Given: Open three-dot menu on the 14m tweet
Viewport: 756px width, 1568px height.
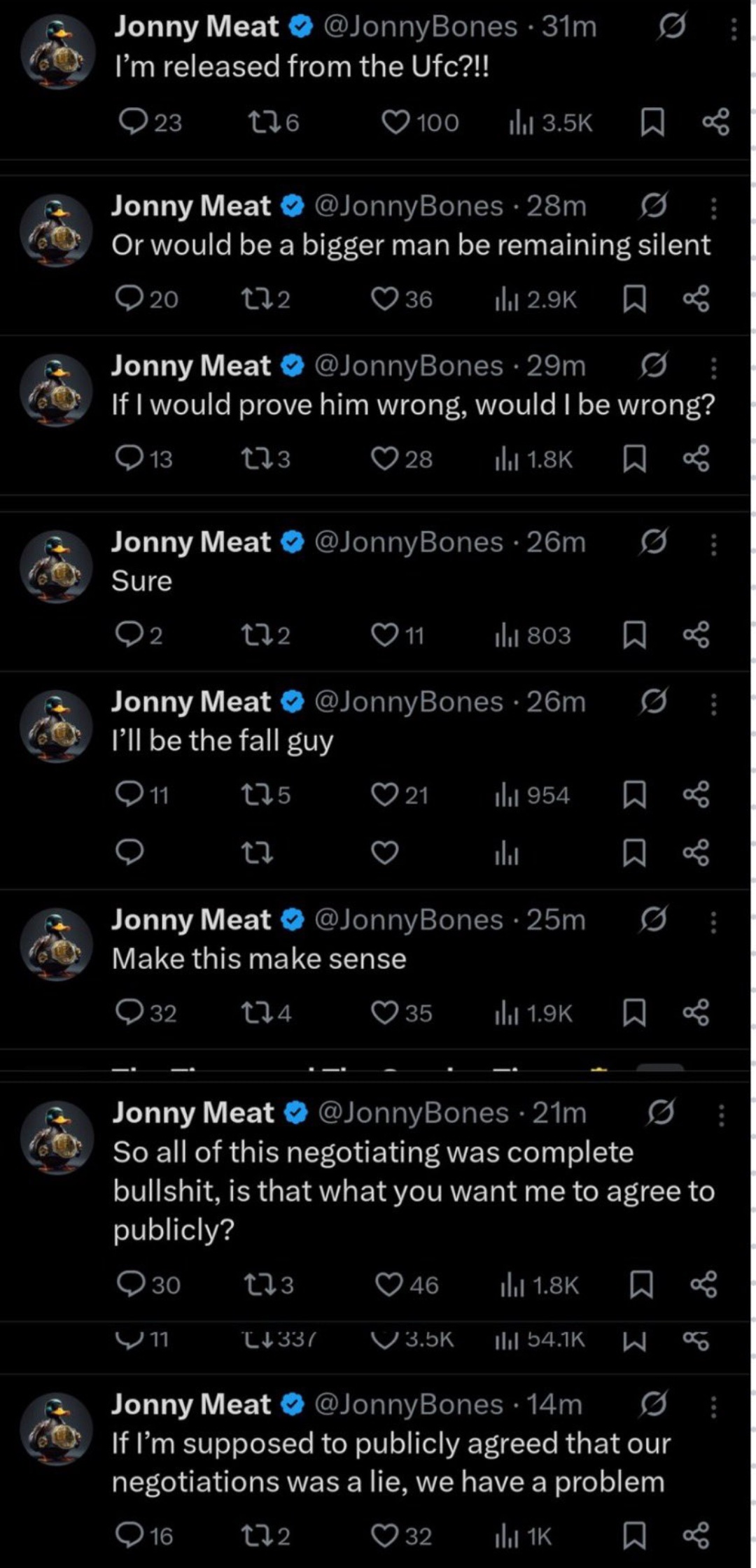Looking at the screenshot, I should (x=713, y=1406).
